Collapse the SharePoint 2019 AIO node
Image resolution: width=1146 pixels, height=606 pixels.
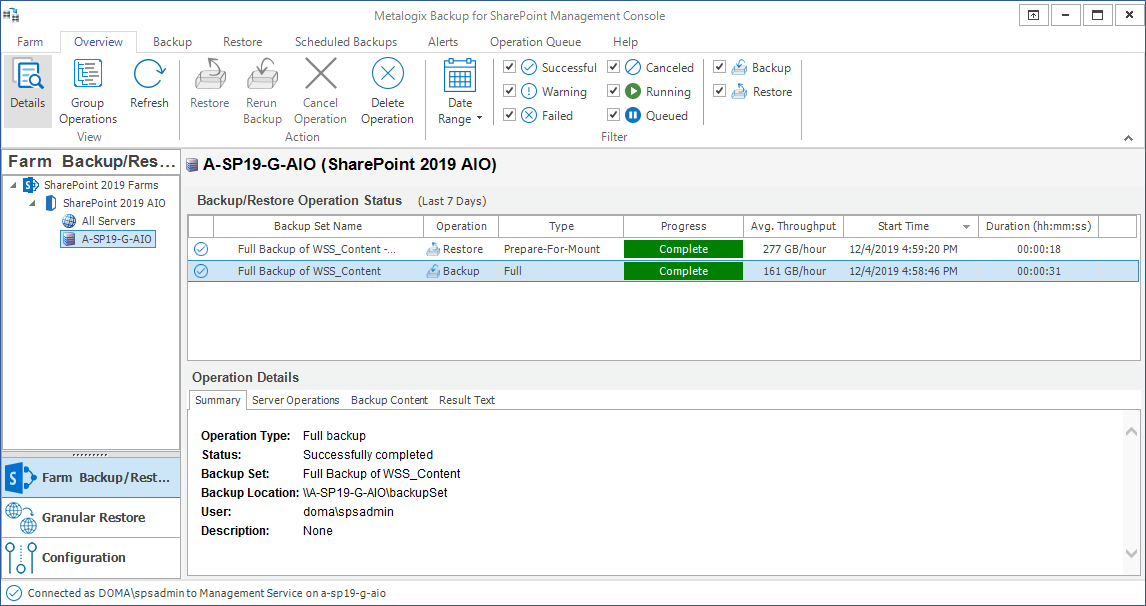pyautogui.click(x=32, y=202)
